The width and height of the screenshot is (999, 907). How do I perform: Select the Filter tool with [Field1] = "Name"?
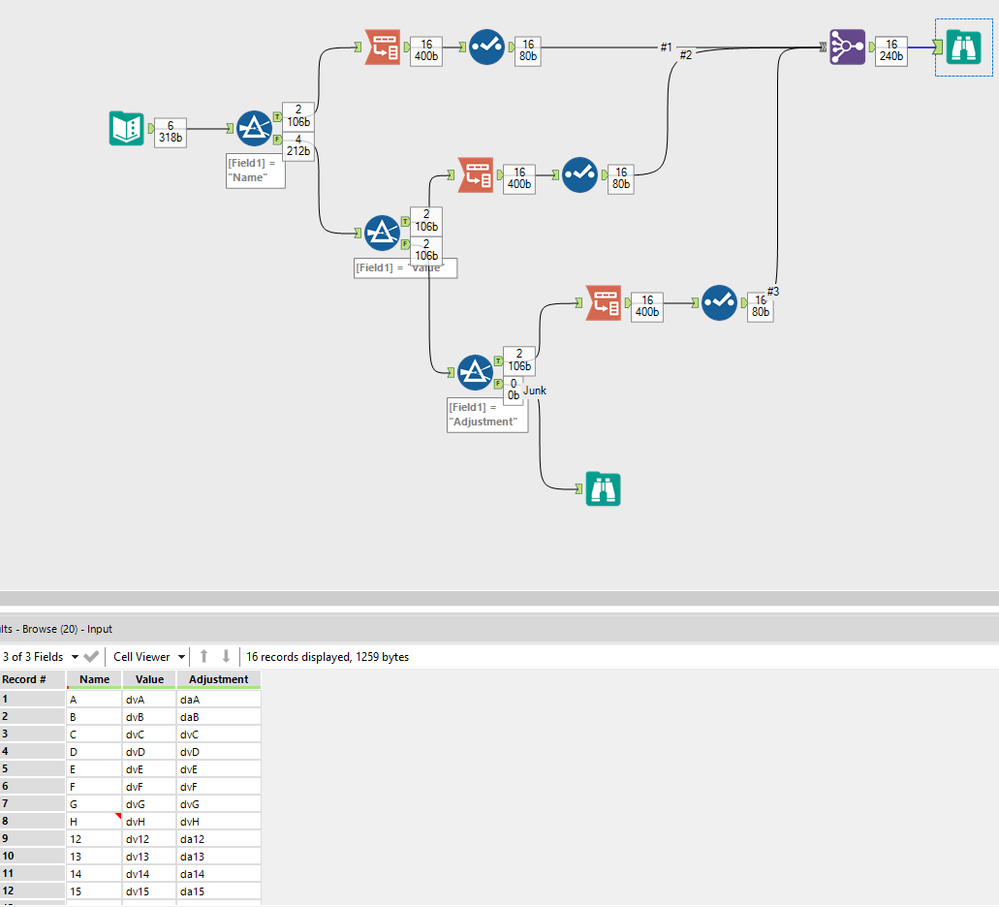(x=254, y=128)
